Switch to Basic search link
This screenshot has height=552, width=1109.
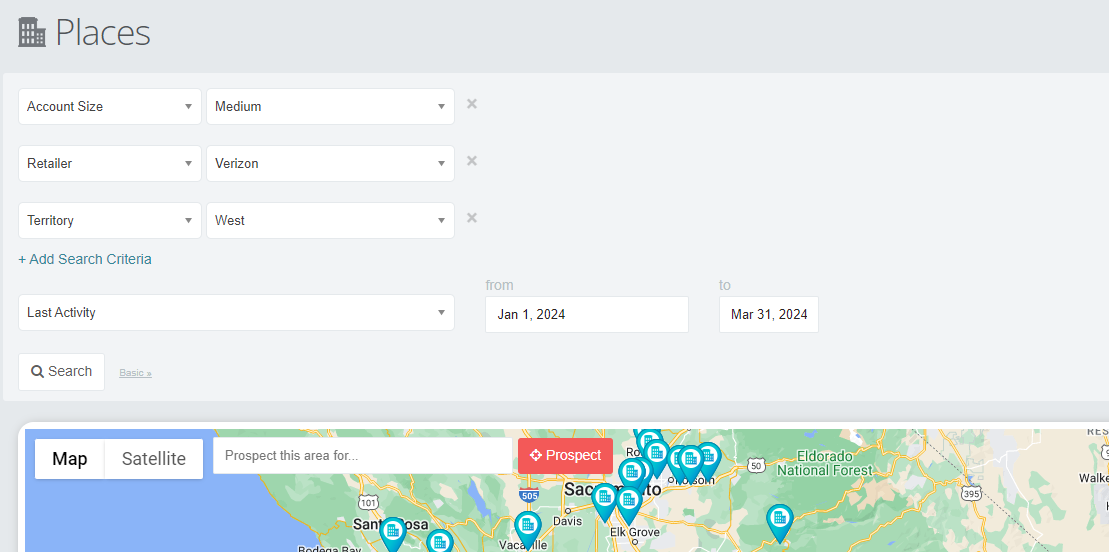135,372
